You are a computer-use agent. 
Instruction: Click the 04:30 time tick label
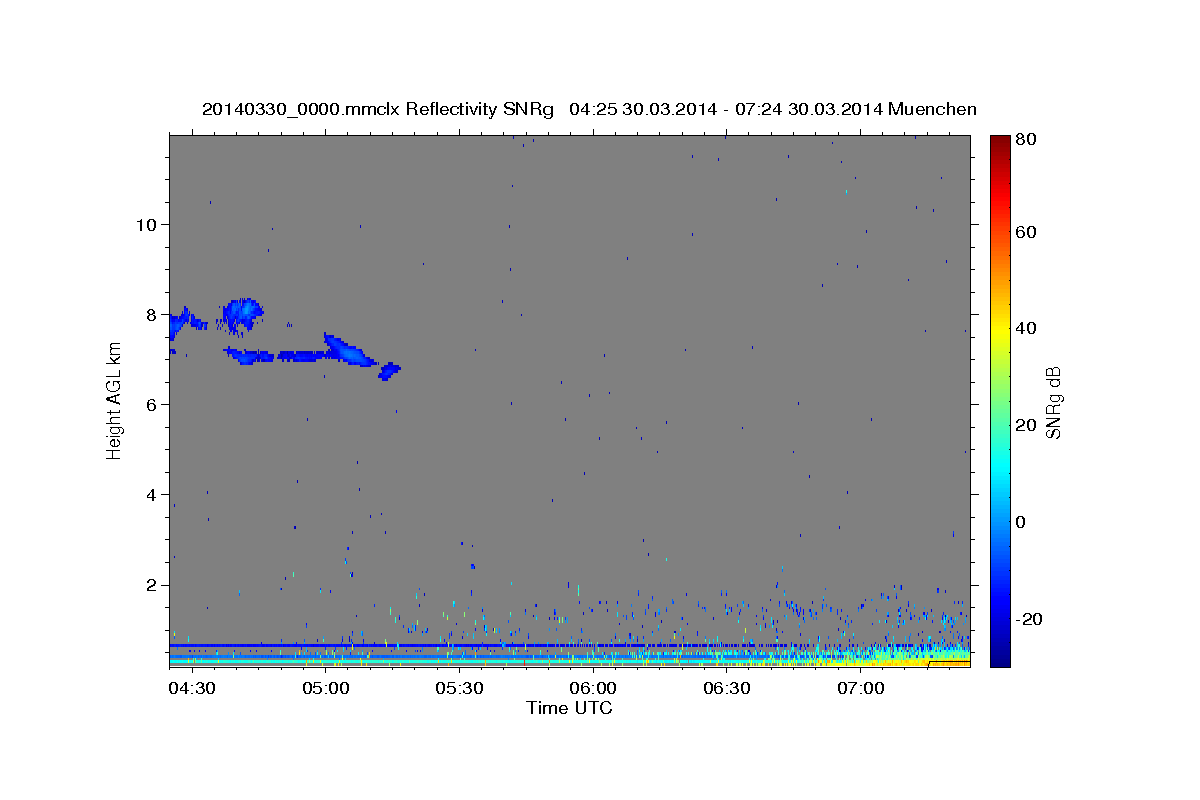click(190, 688)
